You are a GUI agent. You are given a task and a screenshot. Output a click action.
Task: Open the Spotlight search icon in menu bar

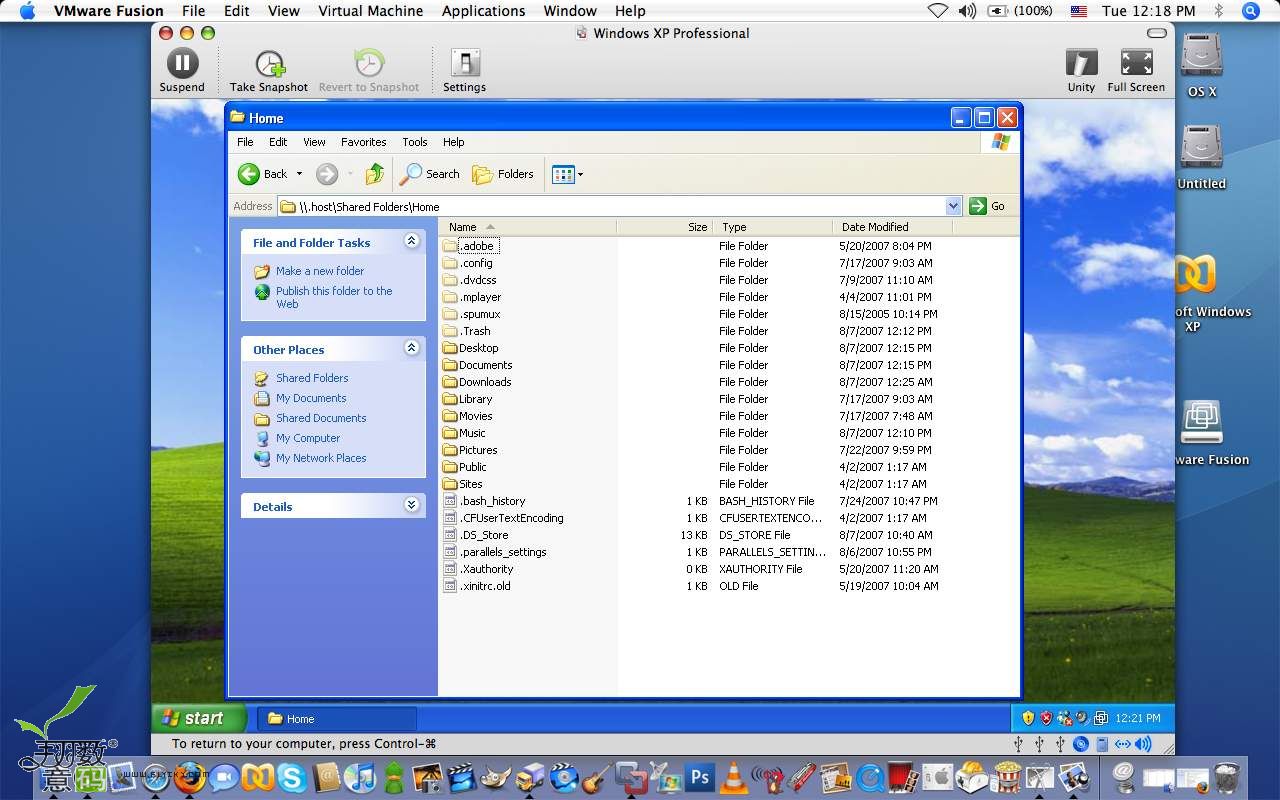tap(1250, 11)
